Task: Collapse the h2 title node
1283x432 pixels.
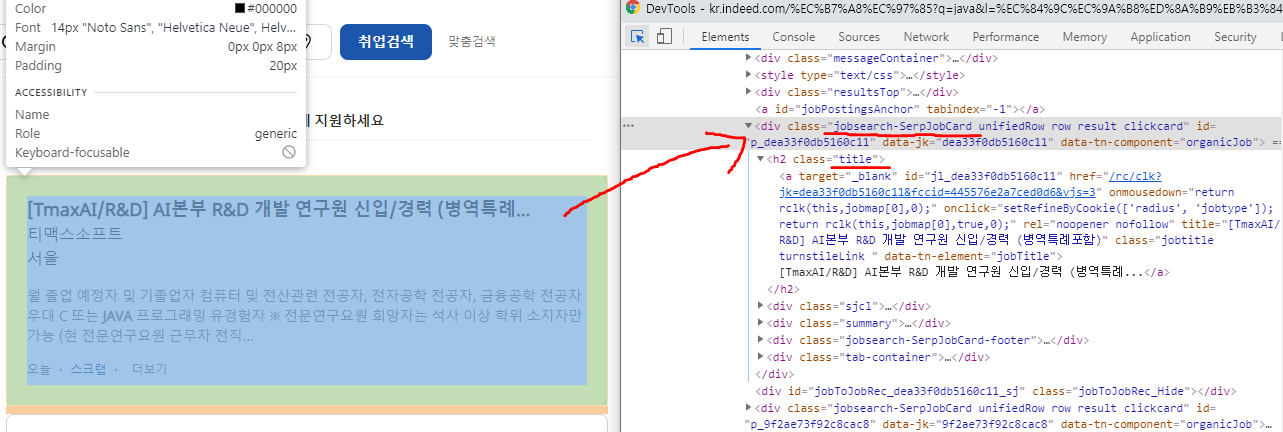Action: [760, 160]
